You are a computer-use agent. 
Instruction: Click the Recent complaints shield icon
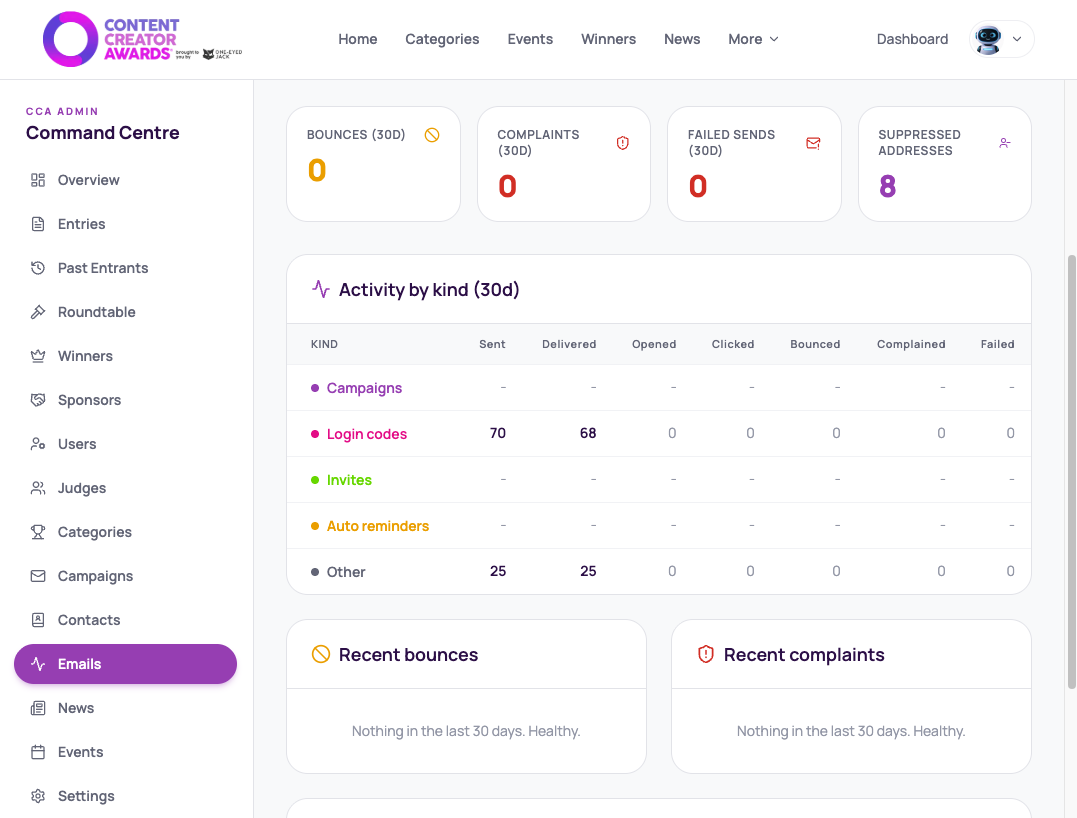[705, 654]
